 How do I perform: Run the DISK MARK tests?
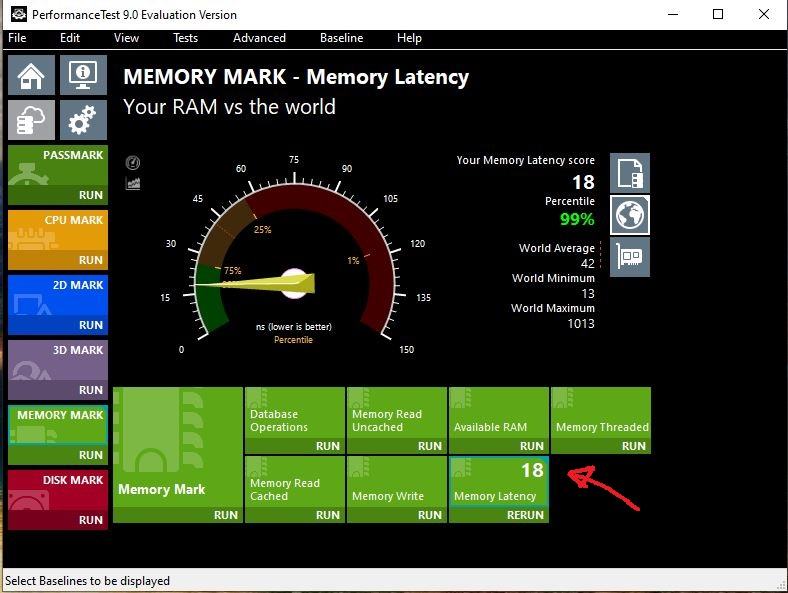tap(90, 520)
